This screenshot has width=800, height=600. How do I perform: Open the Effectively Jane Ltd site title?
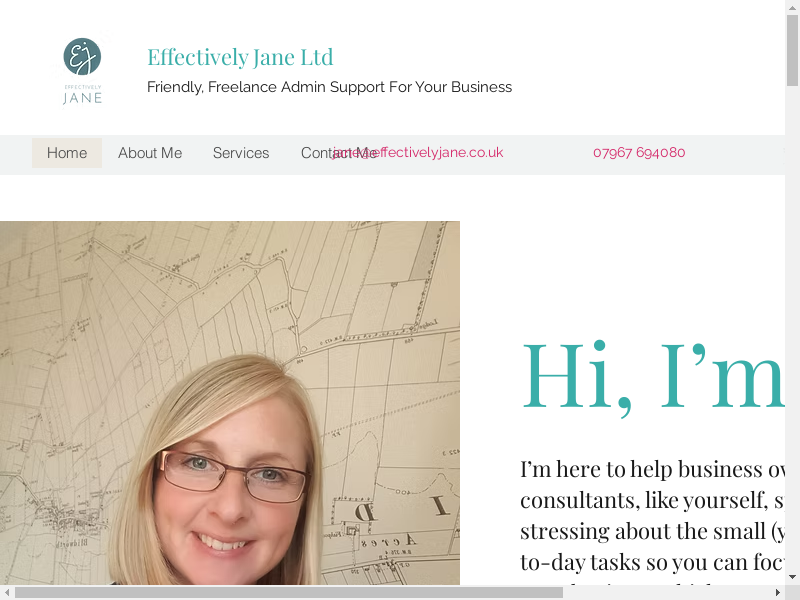(x=240, y=57)
